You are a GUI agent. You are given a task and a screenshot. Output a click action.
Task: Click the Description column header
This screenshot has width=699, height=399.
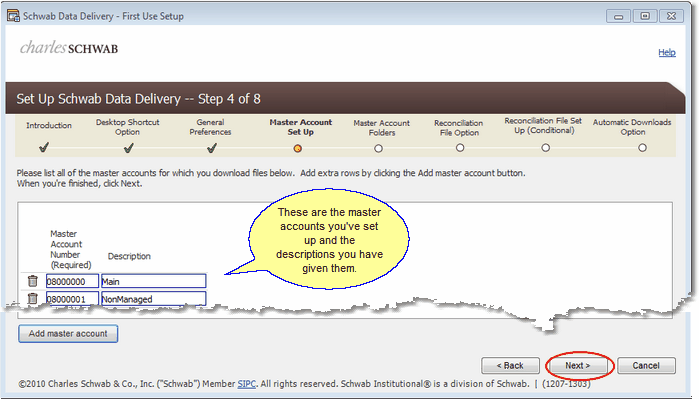129,256
